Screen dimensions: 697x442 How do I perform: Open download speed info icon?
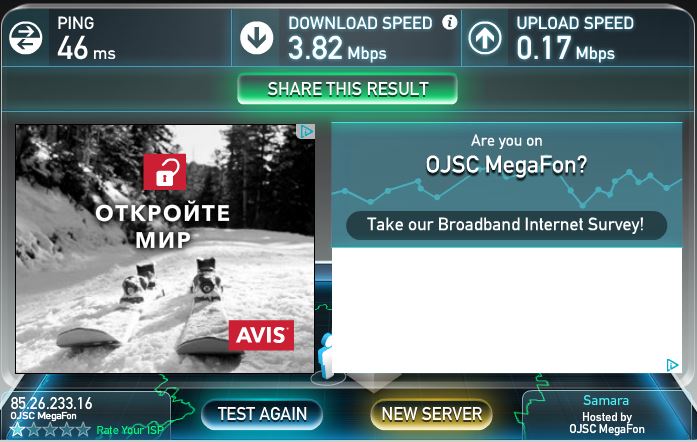(449, 22)
